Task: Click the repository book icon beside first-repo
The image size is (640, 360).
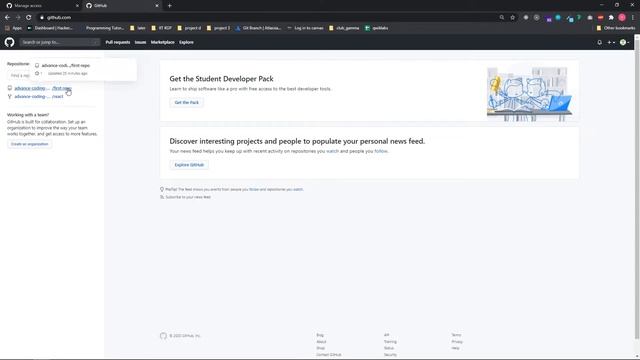Action: click(10, 88)
